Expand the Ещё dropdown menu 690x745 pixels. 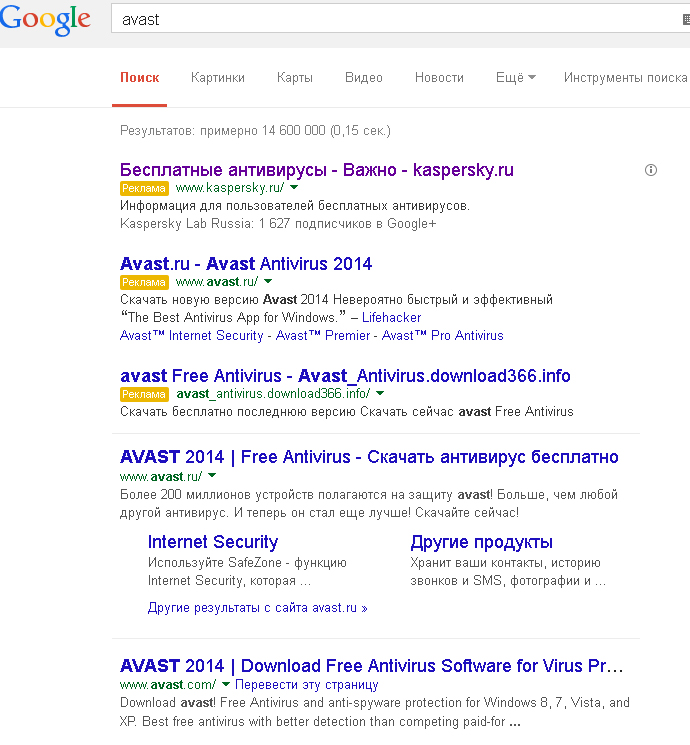tap(515, 77)
